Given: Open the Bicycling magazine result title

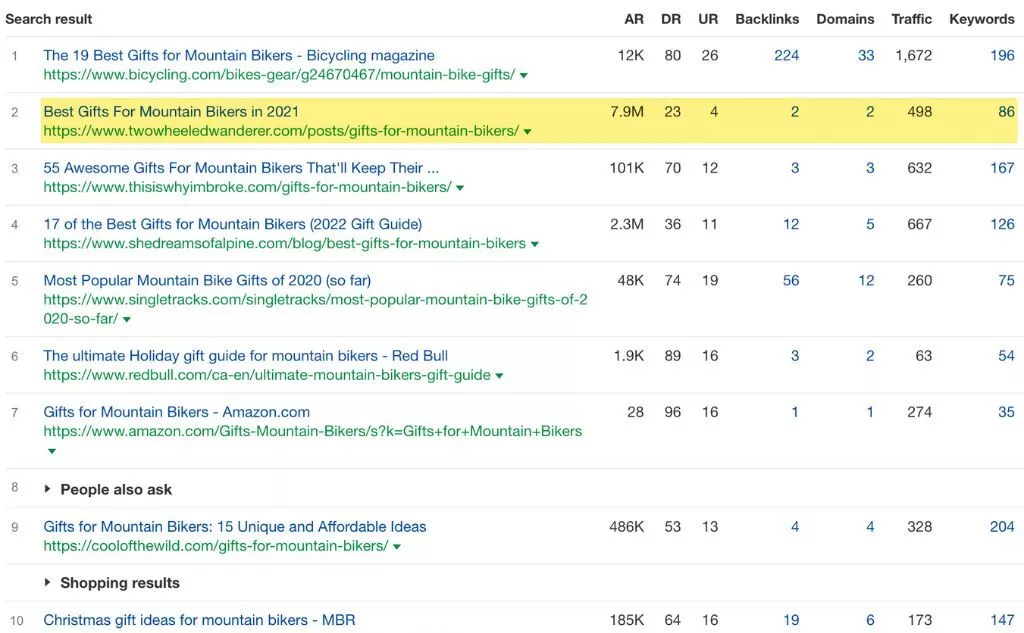Looking at the screenshot, I should [238, 55].
